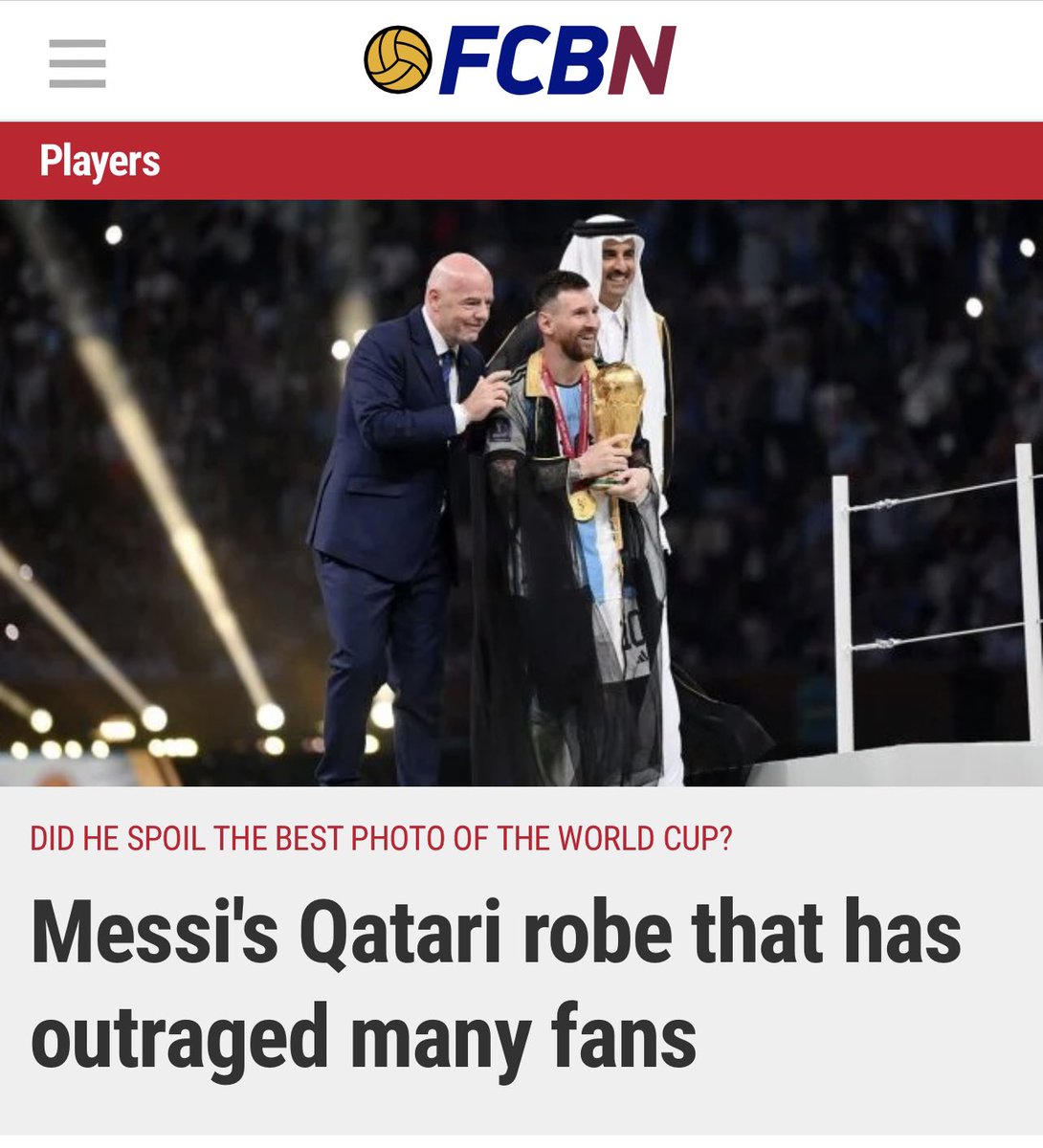Click the white railing post in the photo
The width and height of the screenshot is (1043, 1148).
click(842, 614)
